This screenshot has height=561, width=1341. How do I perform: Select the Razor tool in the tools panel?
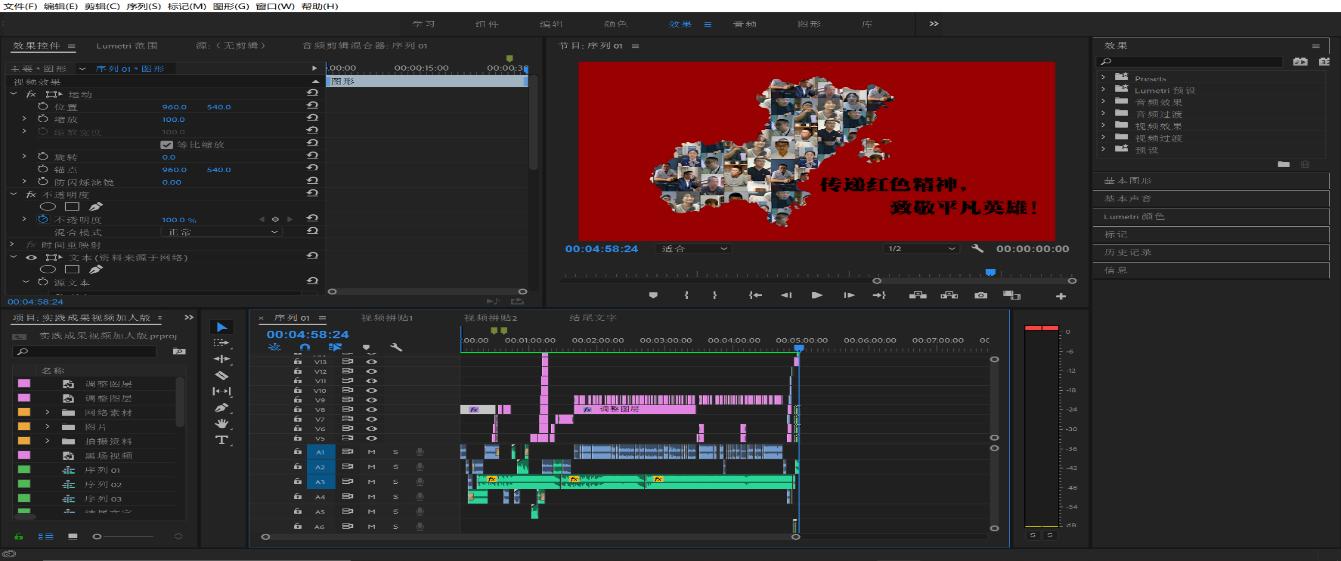[222, 375]
